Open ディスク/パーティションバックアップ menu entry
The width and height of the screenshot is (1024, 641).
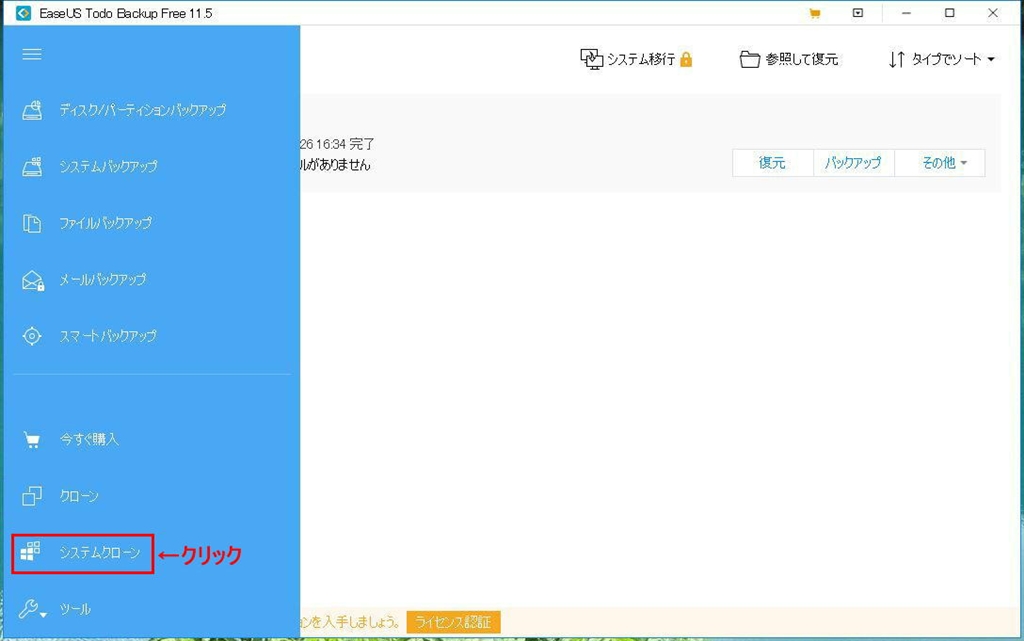[x=143, y=110]
